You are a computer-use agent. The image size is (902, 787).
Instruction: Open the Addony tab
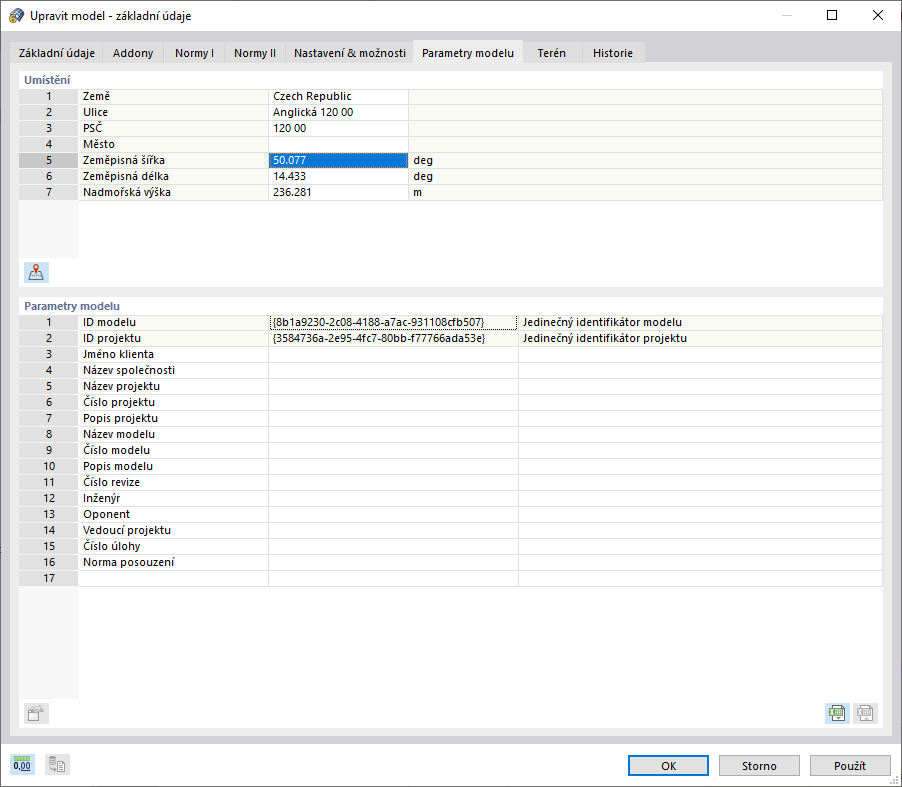click(133, 53)
